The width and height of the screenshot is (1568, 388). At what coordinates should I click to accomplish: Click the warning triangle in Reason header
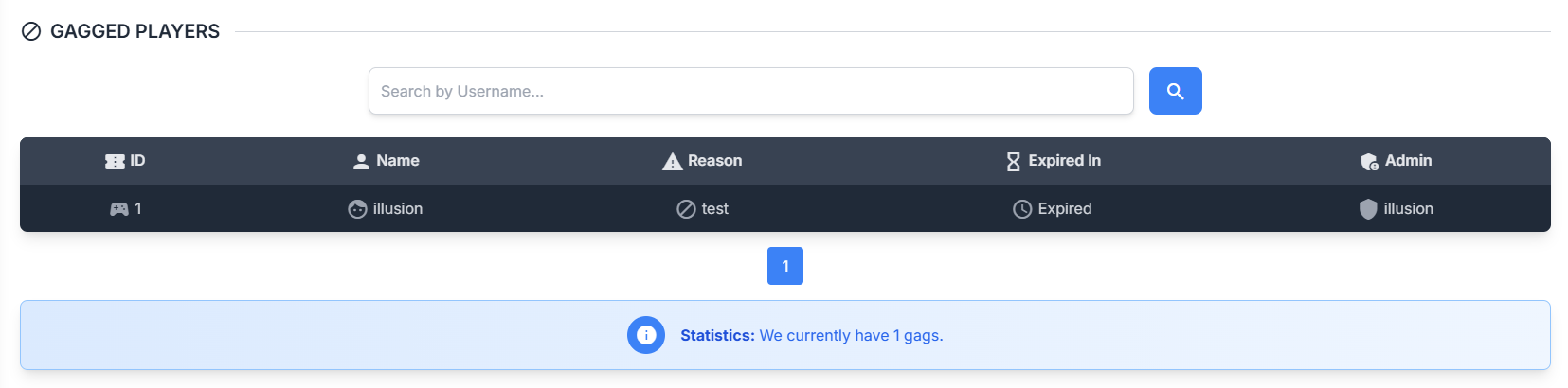[x=673, y=162]
